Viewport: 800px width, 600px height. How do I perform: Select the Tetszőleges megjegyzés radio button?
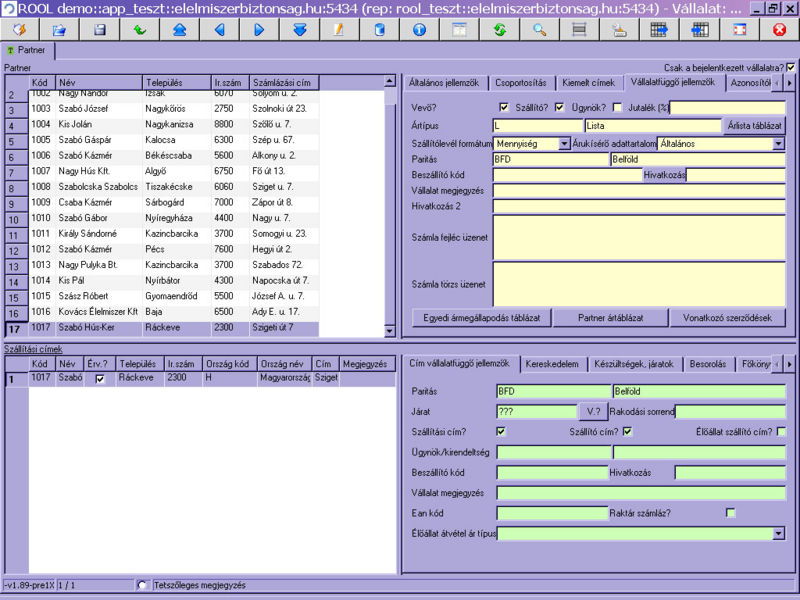pyautogui.click(x=141, y=585)
